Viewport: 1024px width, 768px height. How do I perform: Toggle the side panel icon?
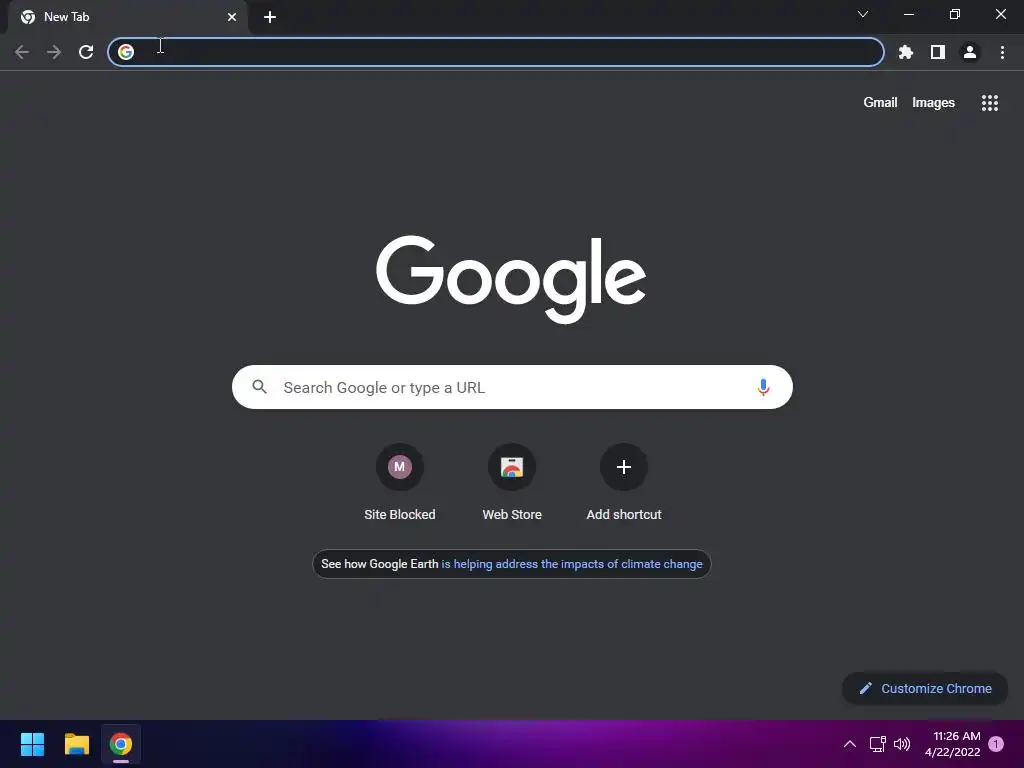938,52
